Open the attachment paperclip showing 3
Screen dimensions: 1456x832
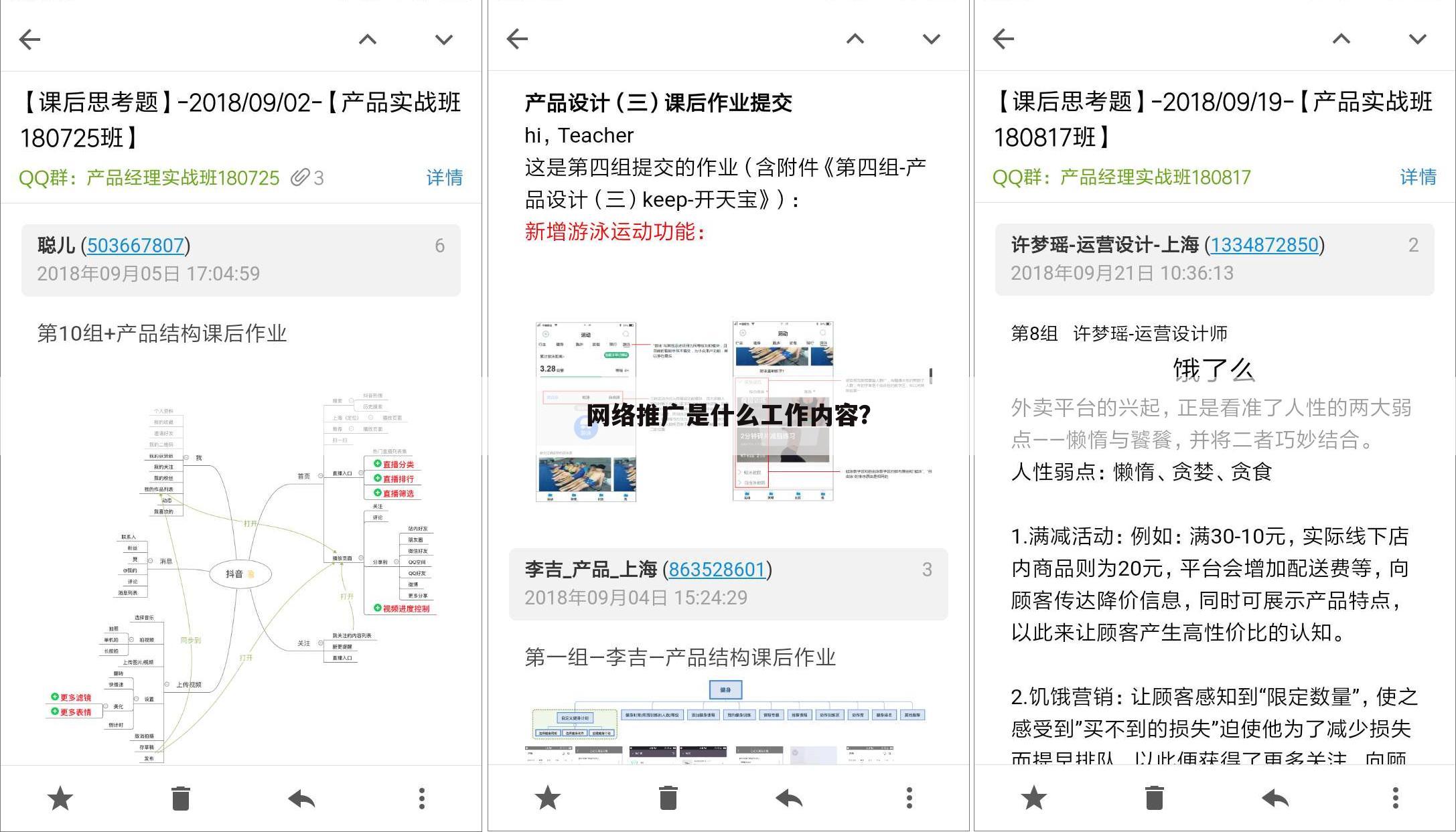307,177
